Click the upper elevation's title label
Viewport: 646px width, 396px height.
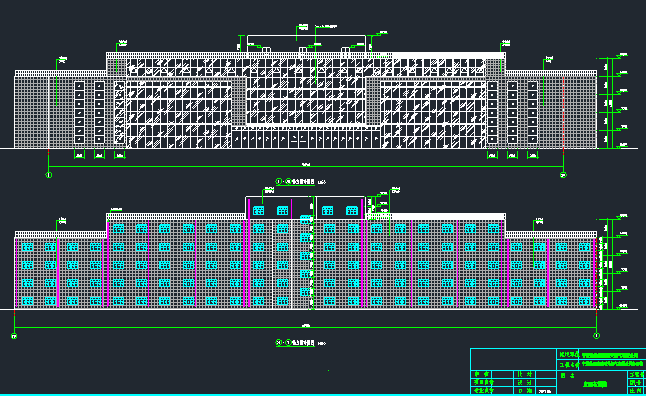click(295, 182)
